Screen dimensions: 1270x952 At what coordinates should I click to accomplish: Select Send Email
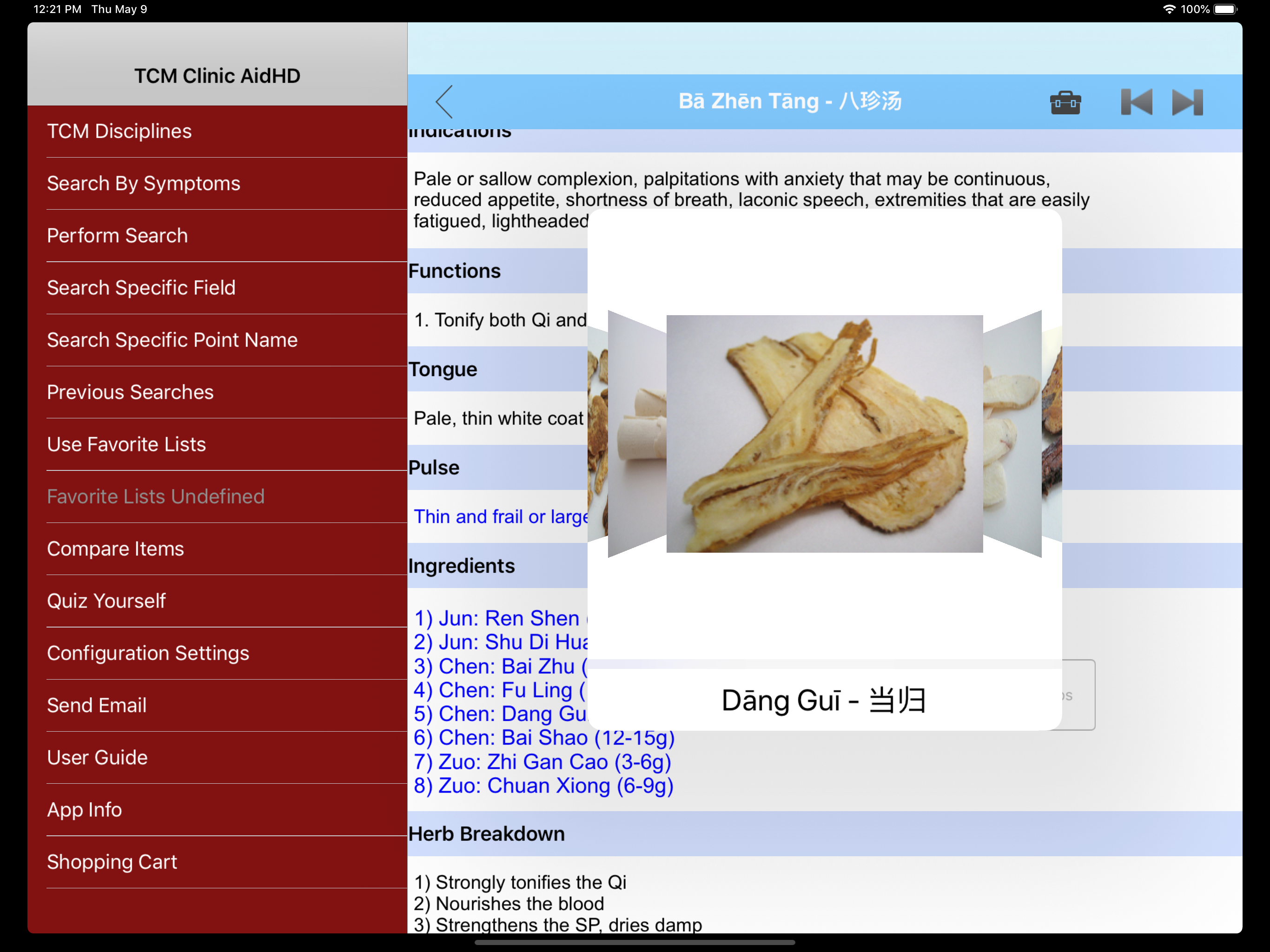(x=217, y=706)
